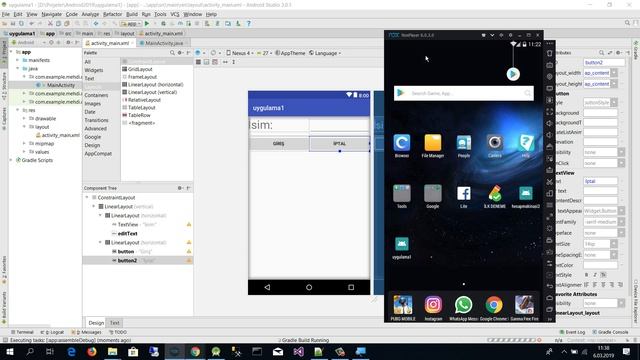Image resolution: width=640 pixels, height=360 pixels.
Task: Select the Design tab below the designer
Action: [x=96, y=323]
